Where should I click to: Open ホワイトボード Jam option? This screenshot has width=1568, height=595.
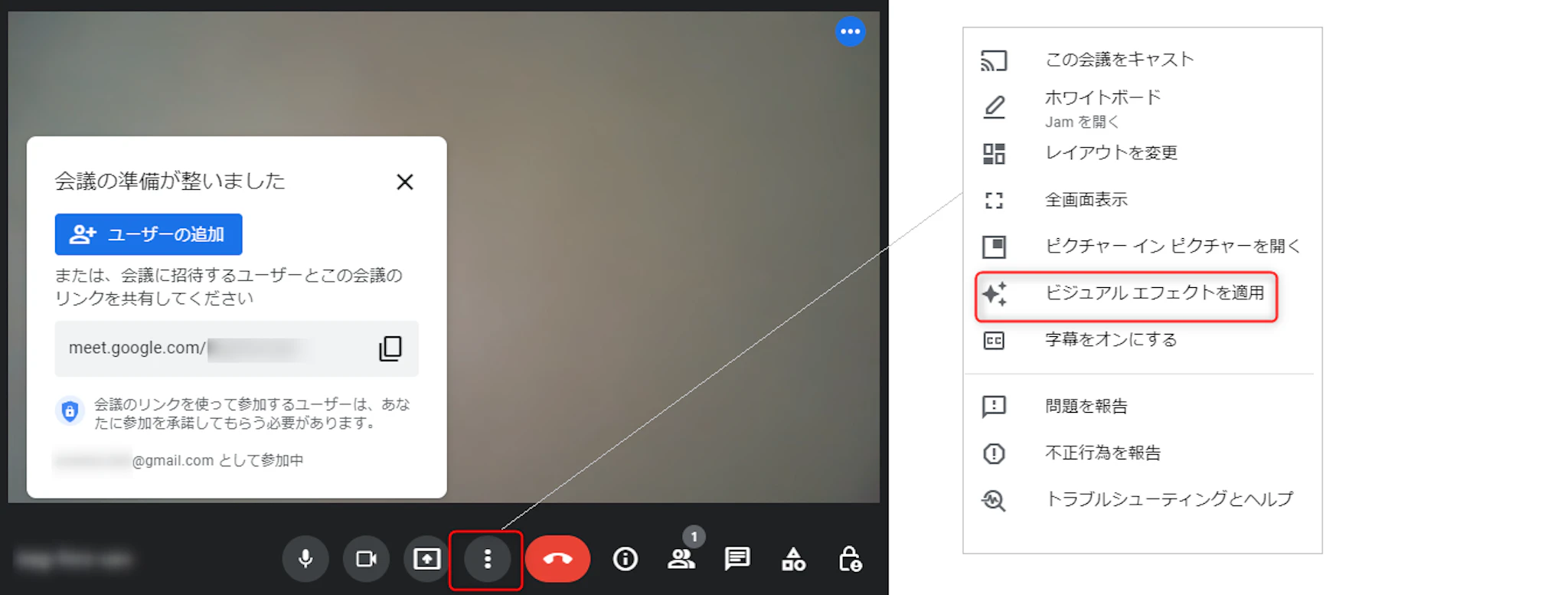pyautogui.click(x=1102, y=107)
